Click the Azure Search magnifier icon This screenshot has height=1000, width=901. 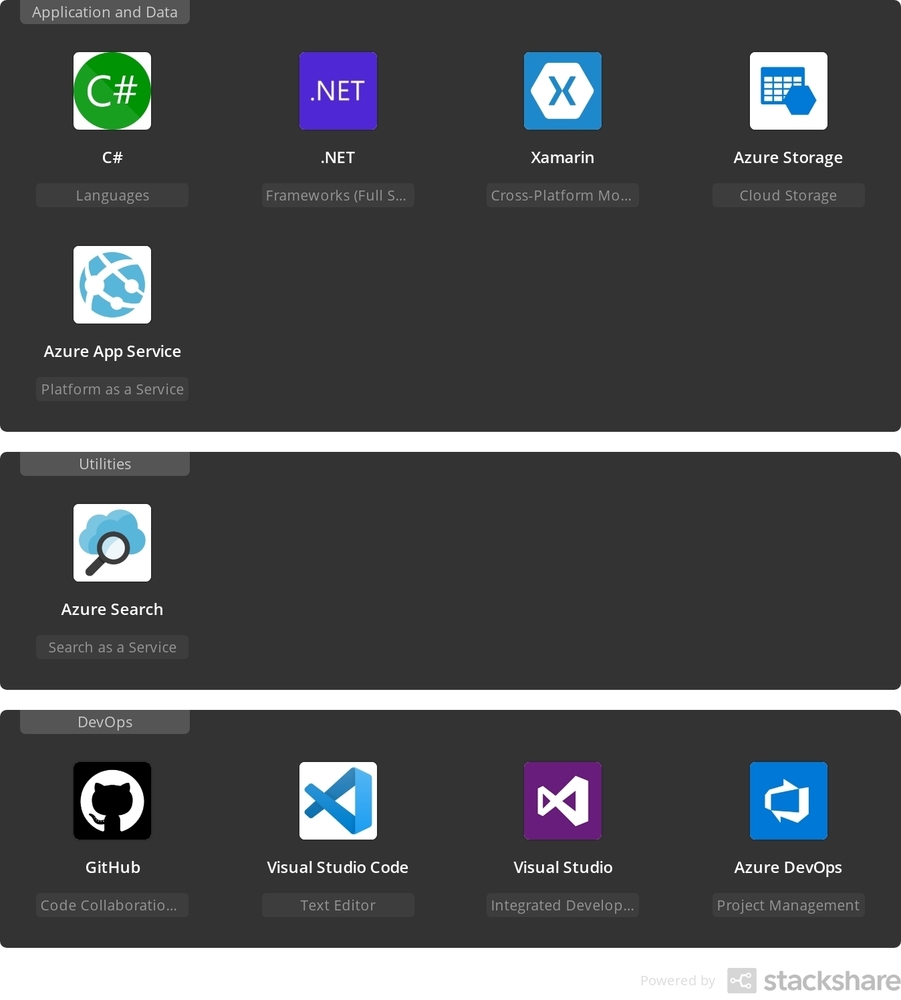point(112,543)
